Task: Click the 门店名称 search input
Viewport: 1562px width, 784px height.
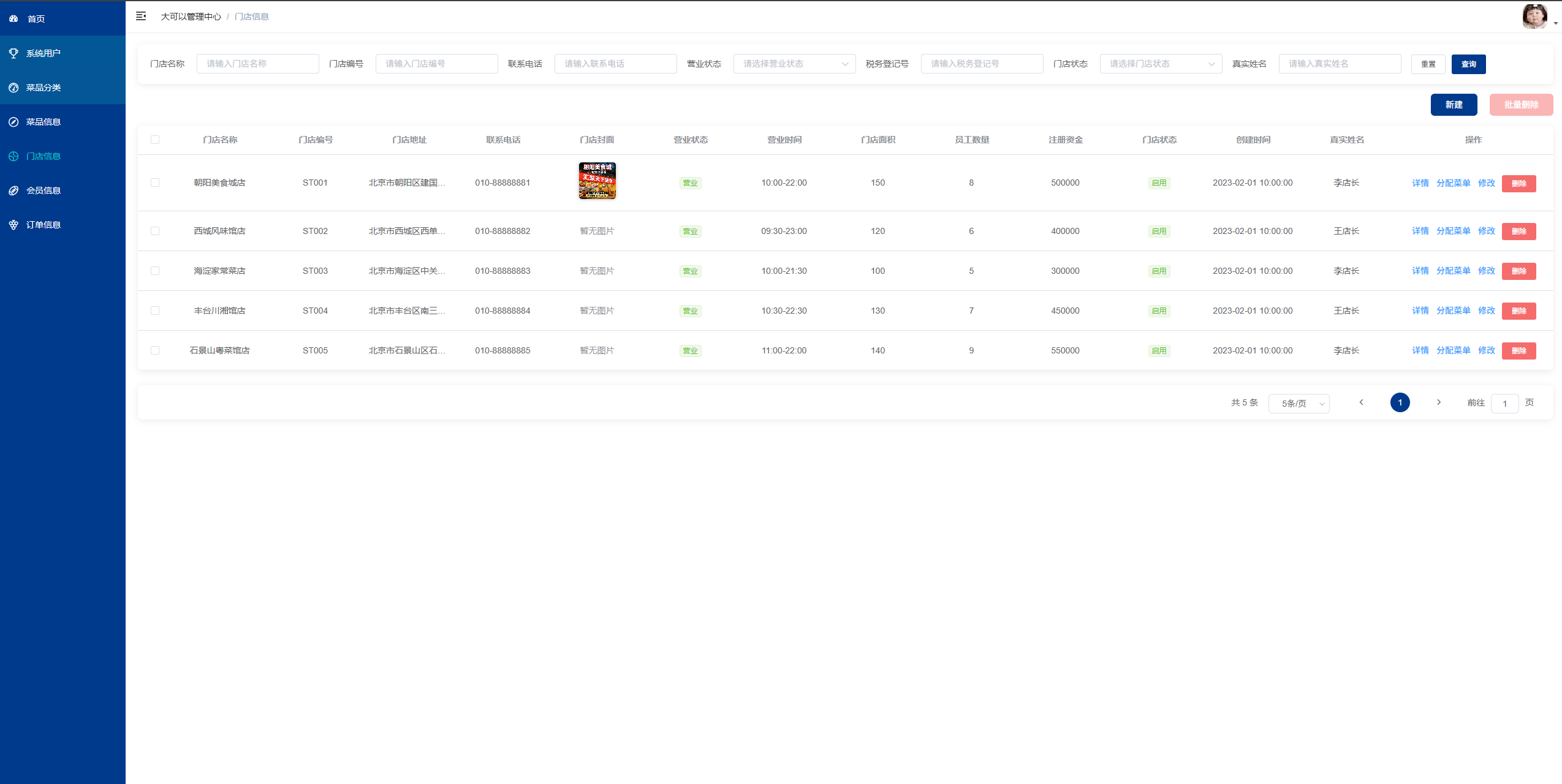Action: (x=257, y=64)
